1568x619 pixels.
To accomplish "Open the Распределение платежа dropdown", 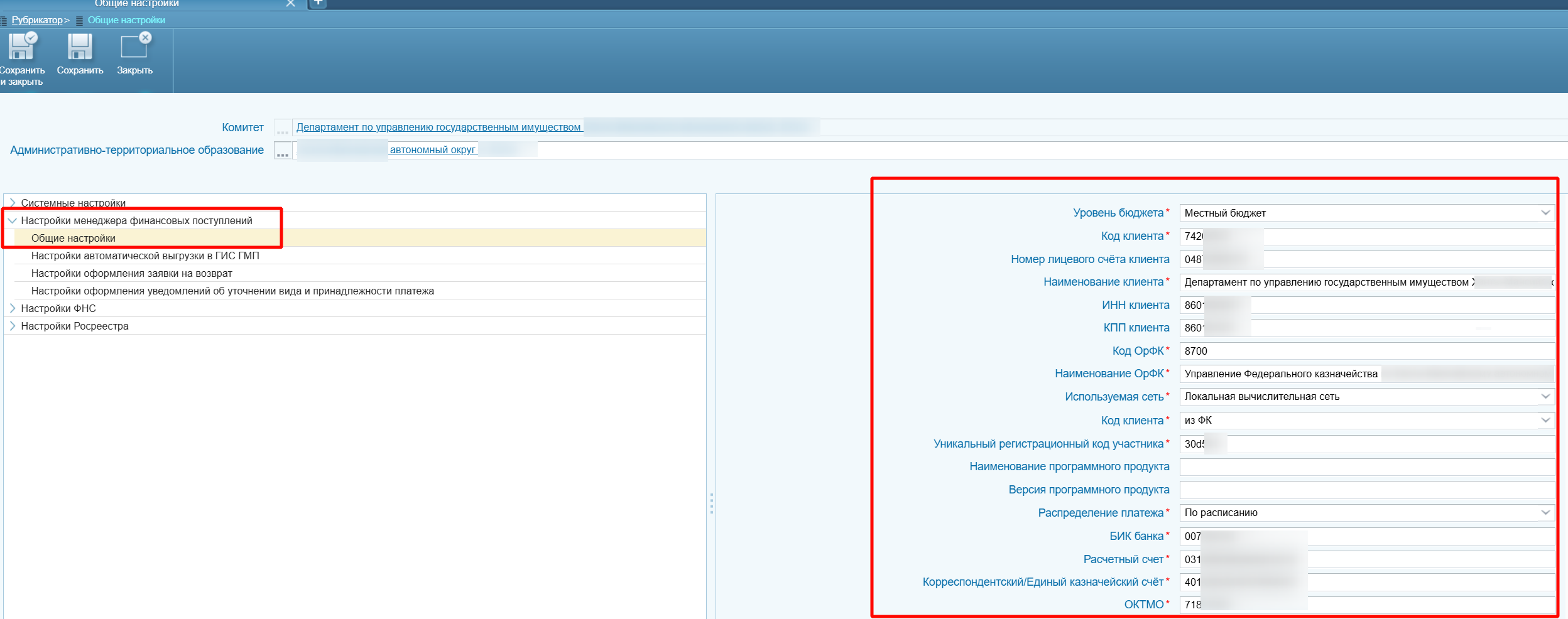I will click(1545, 513).
